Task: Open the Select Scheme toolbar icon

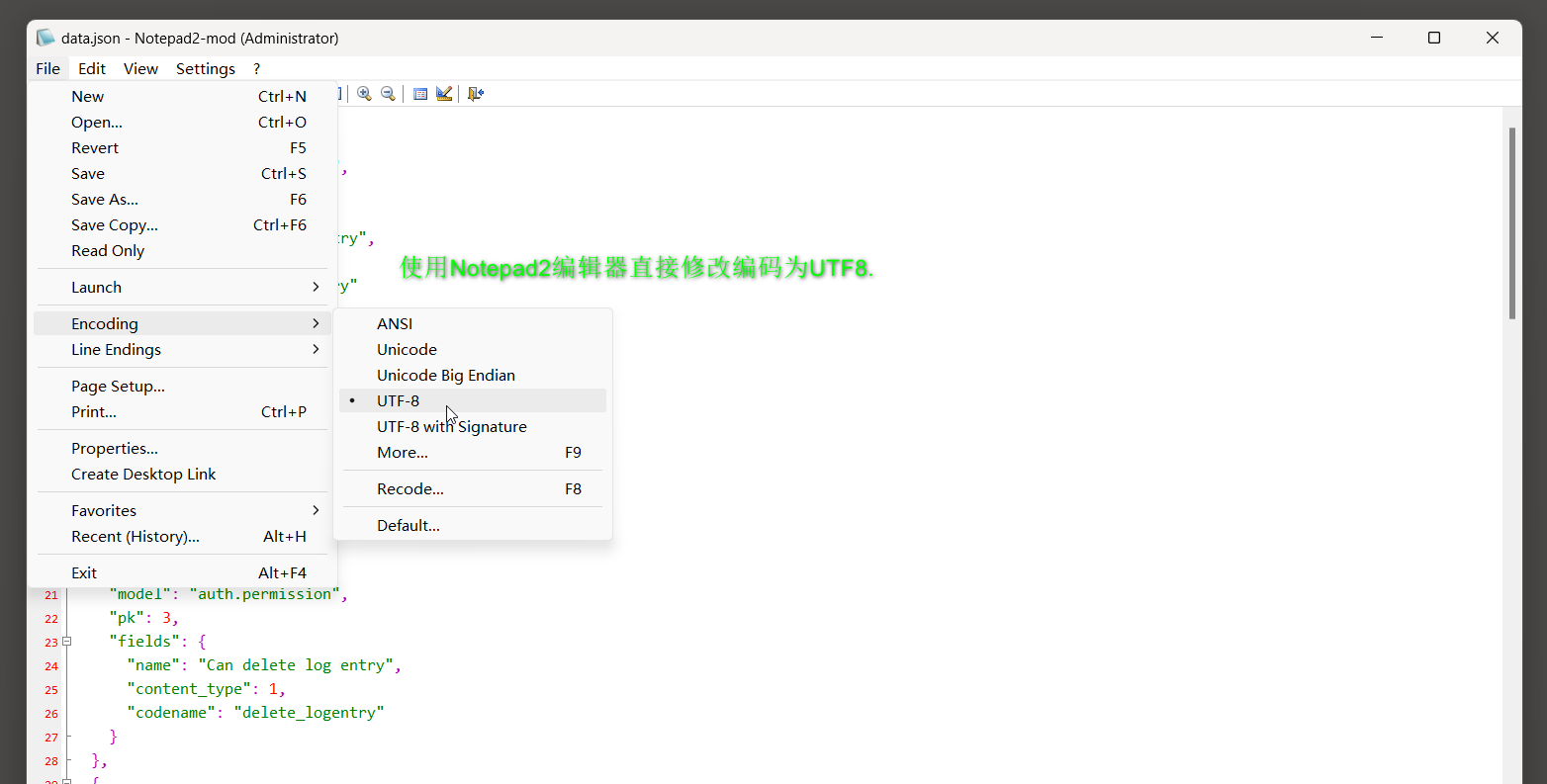Action: [420, 93]
